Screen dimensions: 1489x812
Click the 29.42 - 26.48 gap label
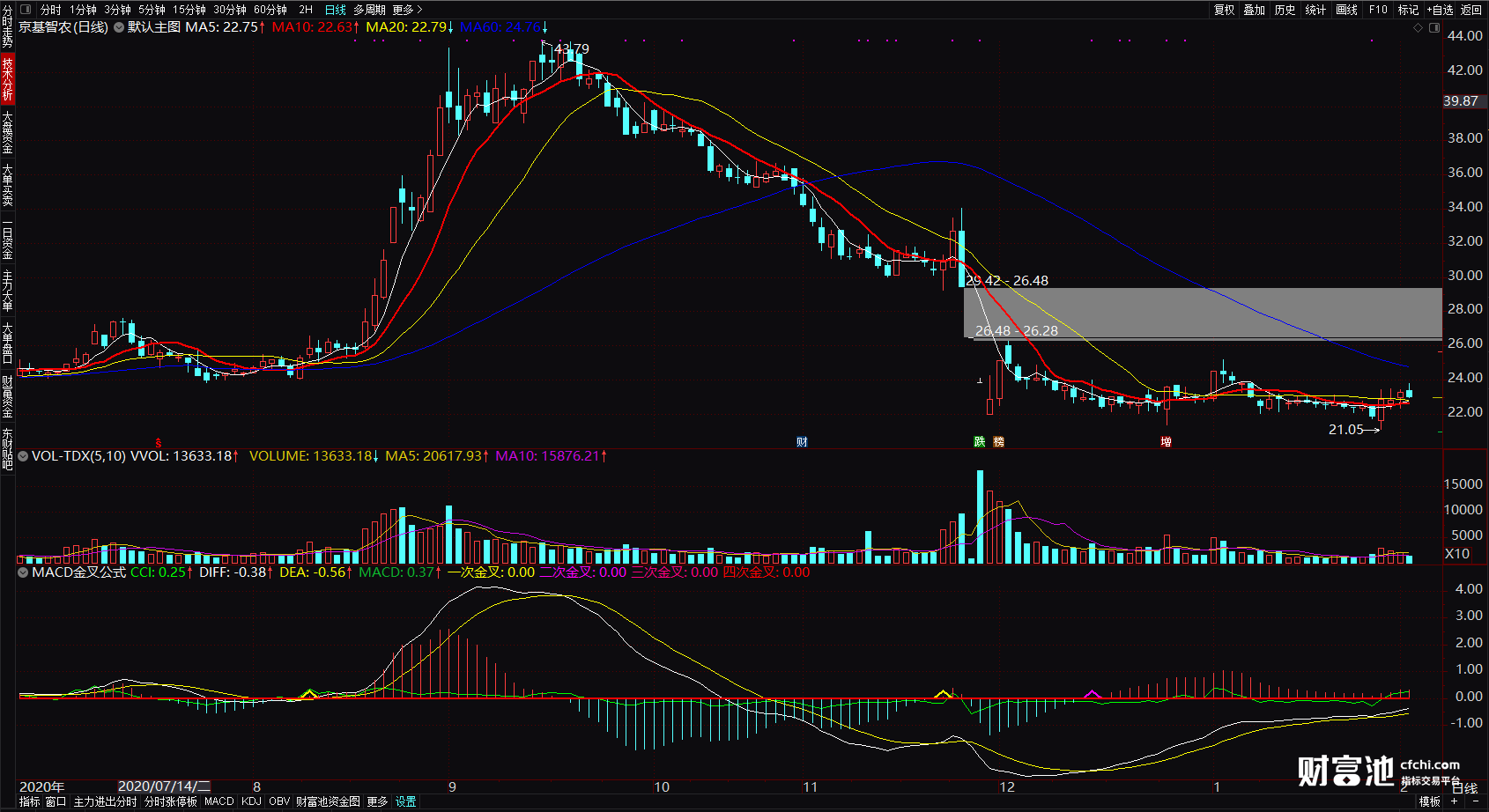click(1007, 281)
